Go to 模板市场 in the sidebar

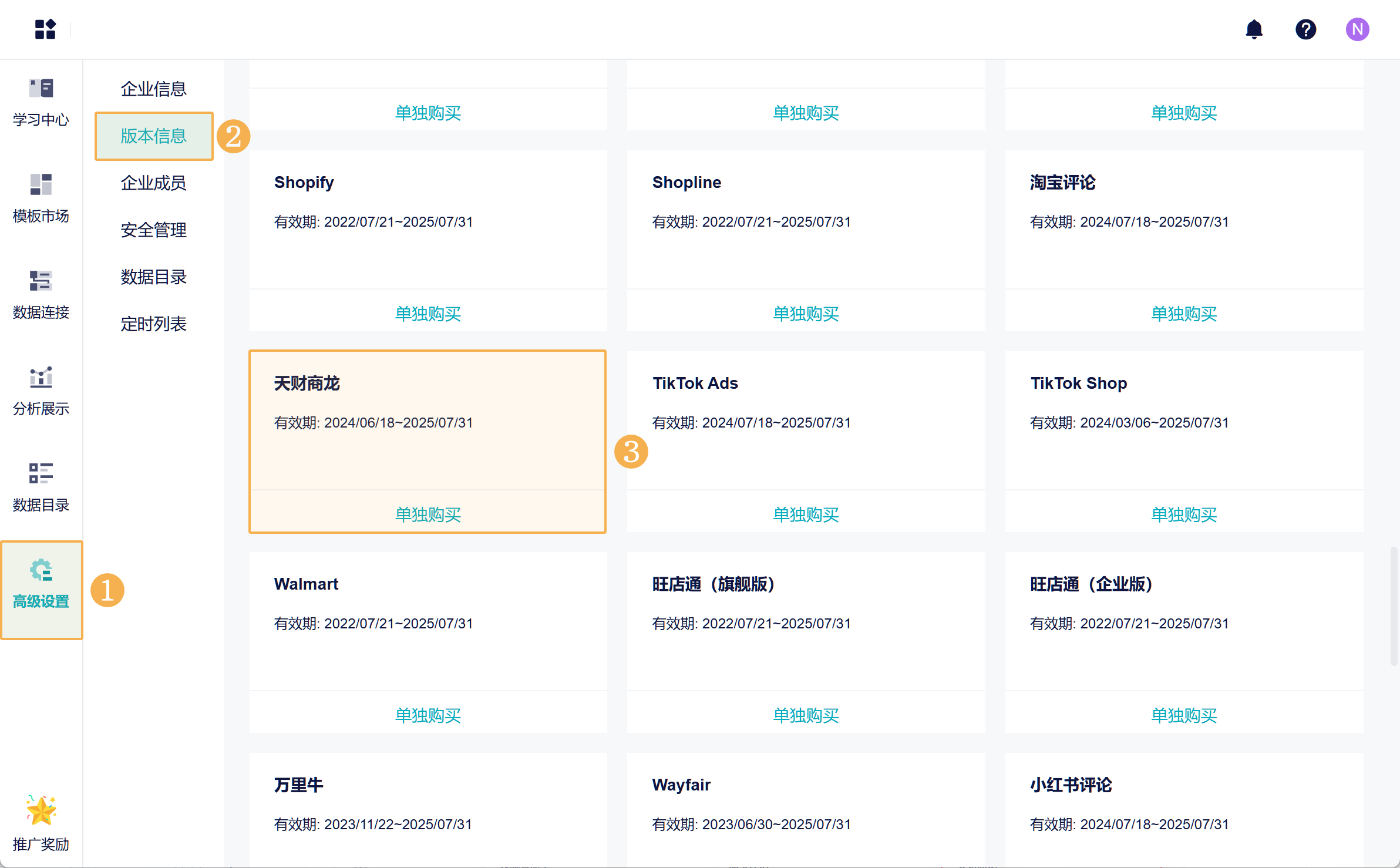[41, 199]
